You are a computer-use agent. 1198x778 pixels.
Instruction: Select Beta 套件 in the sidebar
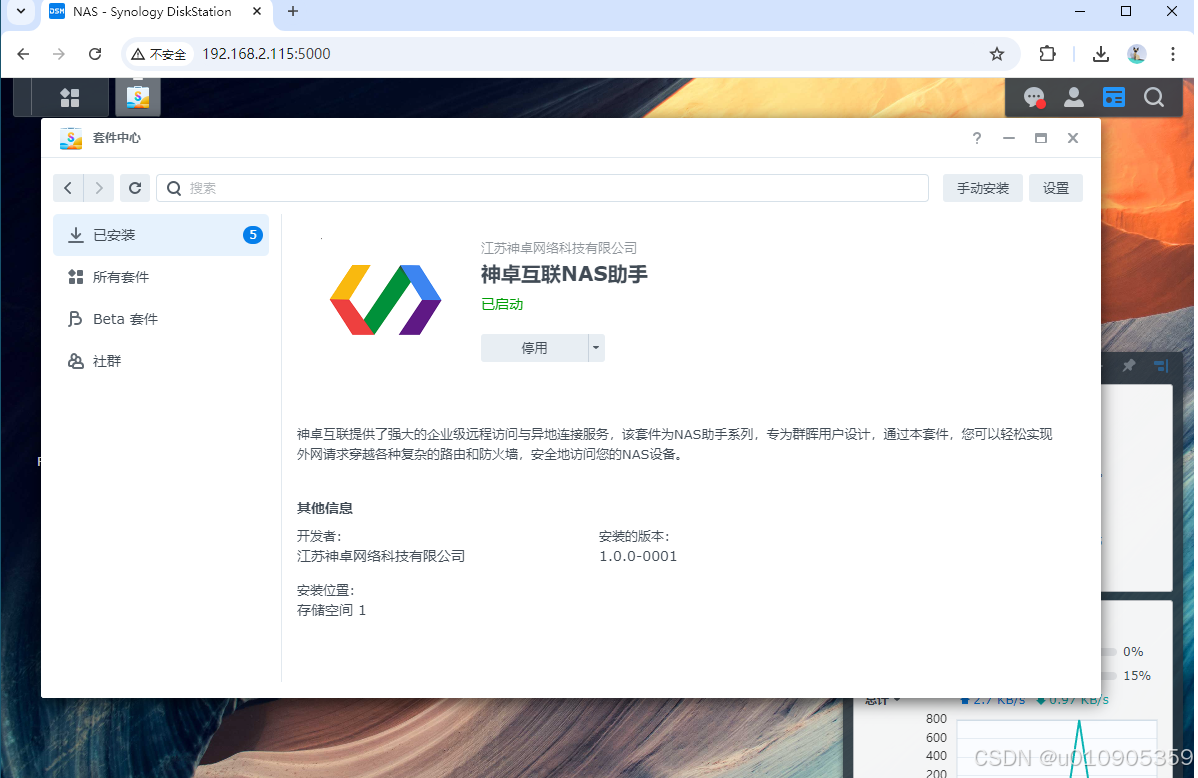coord(160,319)
